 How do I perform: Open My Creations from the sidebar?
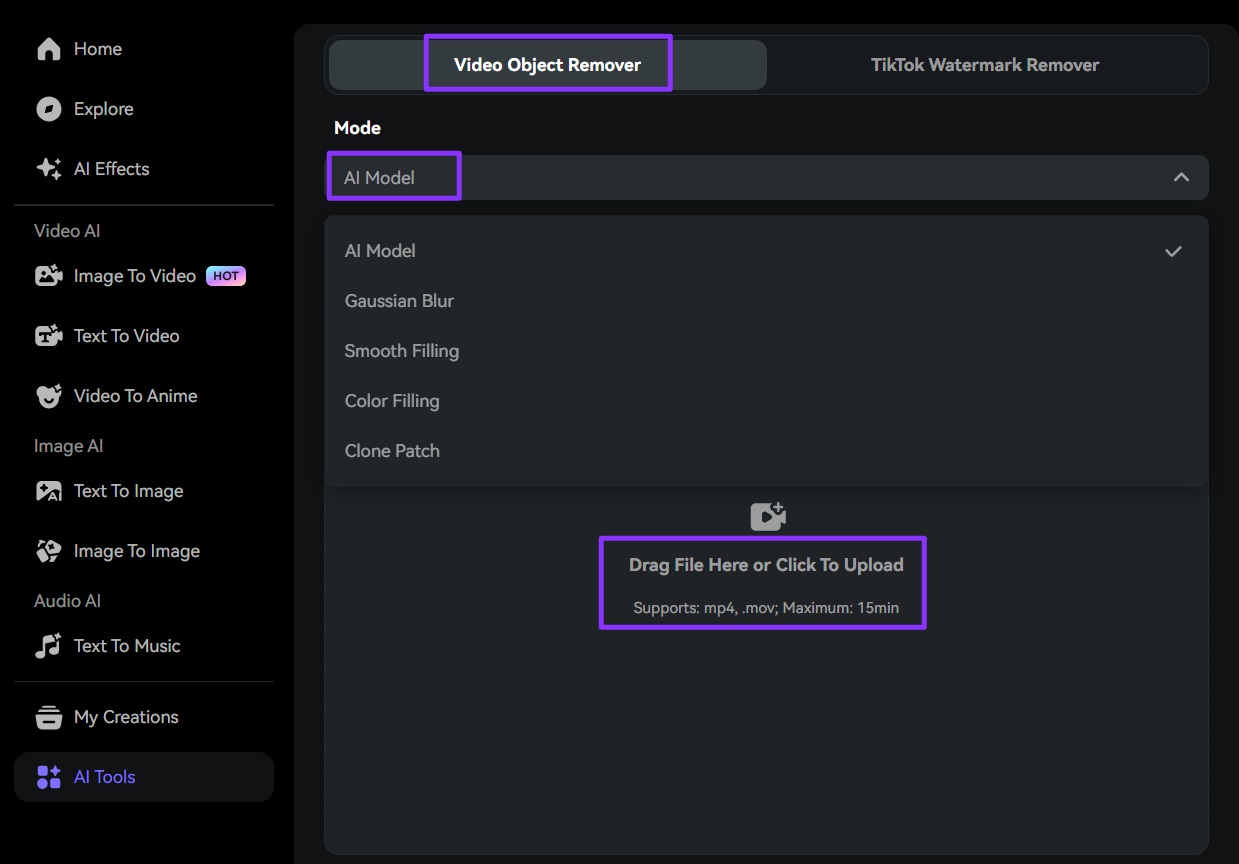[125, 717]
